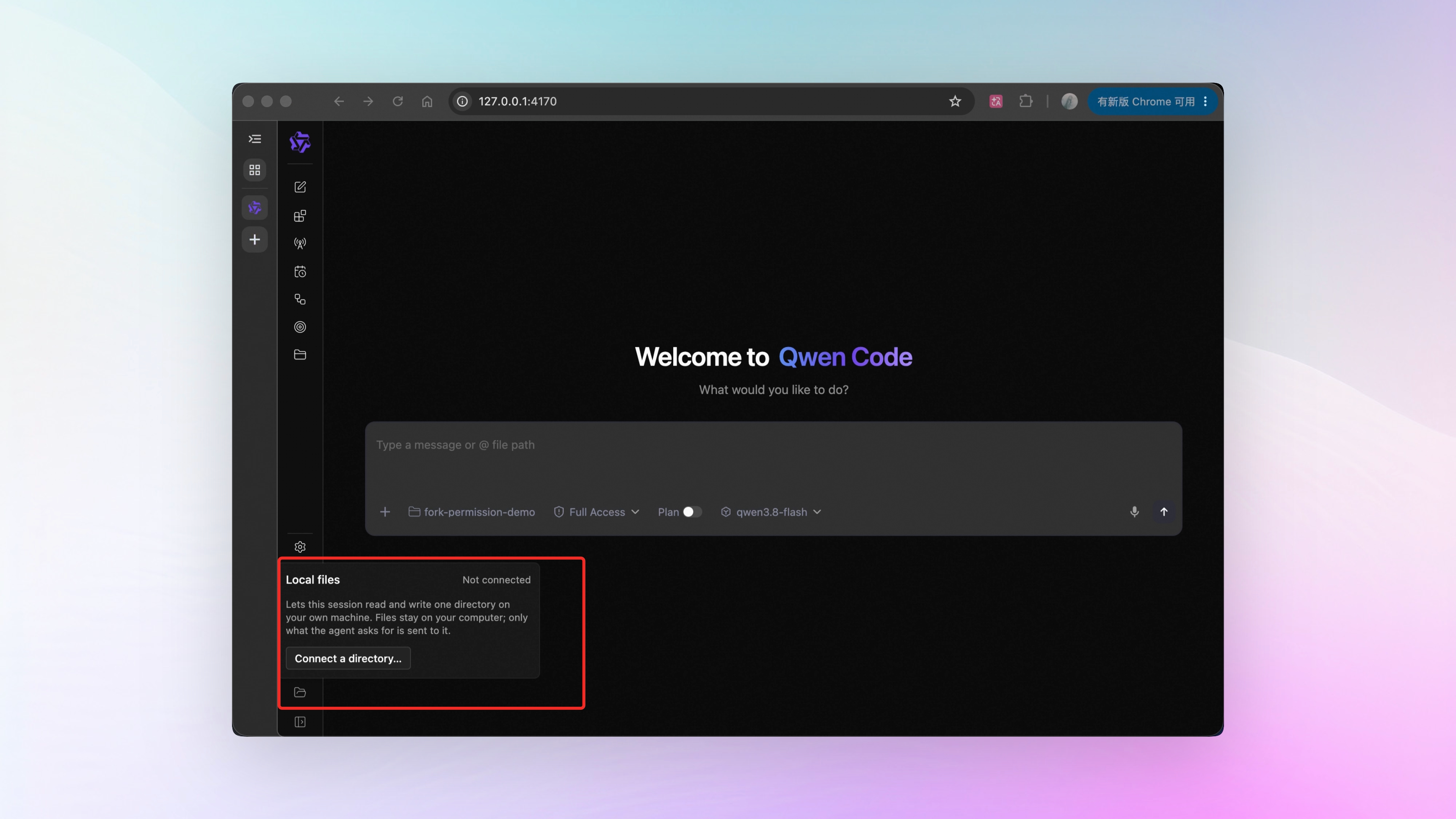The width and height of the screenshot is (1456, 819).
Task: Open the workflow nodes icon
Action: (300, 300)
